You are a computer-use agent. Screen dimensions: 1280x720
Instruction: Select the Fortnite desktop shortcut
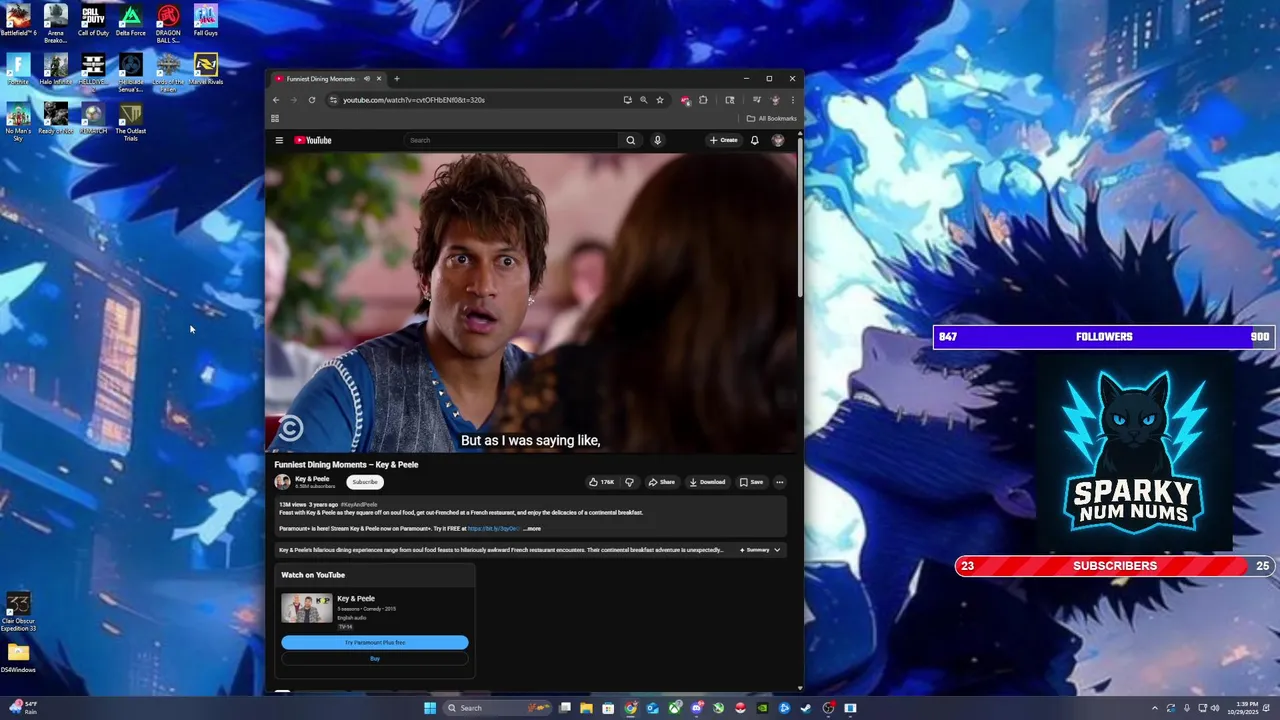click(x=18, y=70)
